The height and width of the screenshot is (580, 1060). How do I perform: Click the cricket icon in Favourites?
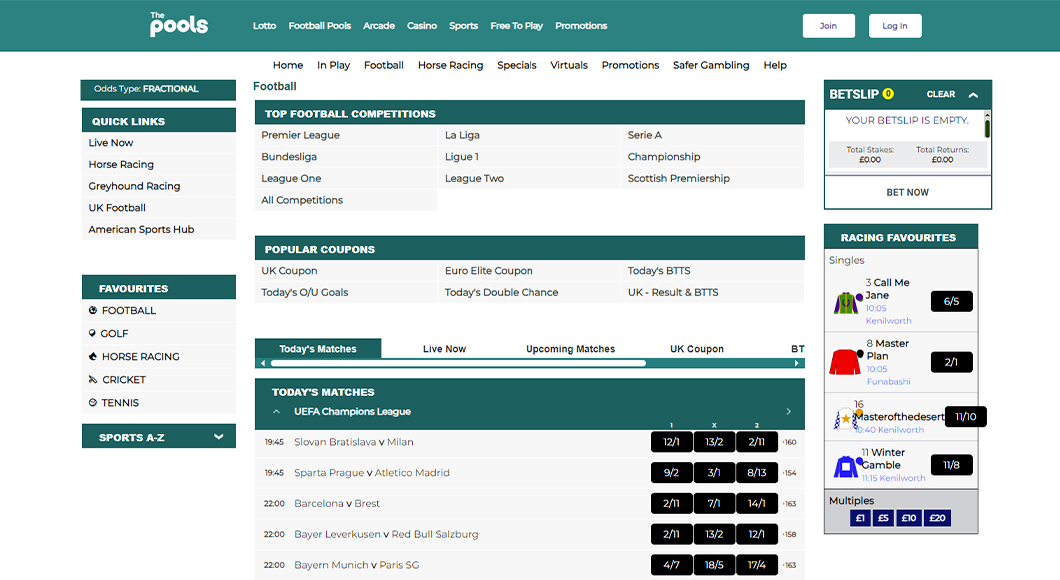(93, 379)
